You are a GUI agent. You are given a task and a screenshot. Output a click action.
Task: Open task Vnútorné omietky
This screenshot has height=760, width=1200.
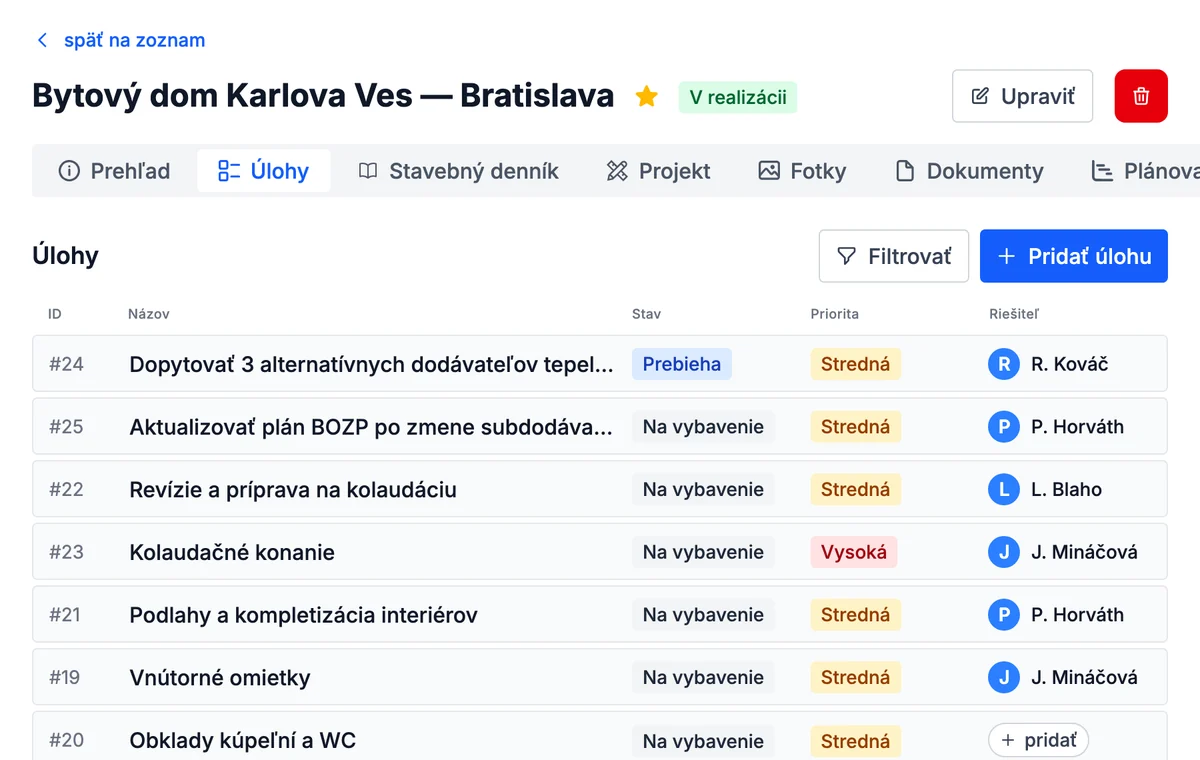click(220, 678)
